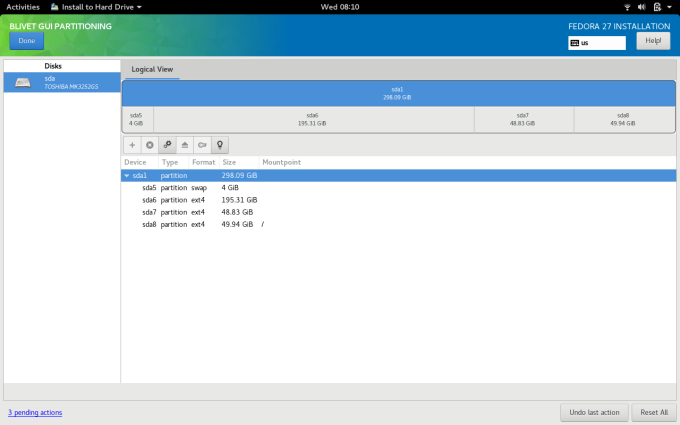Image resolution: width=680 pixels, height=425 pixels.
Task: Click the 195.31 GiB size value
Action: [x=239, y=200]
